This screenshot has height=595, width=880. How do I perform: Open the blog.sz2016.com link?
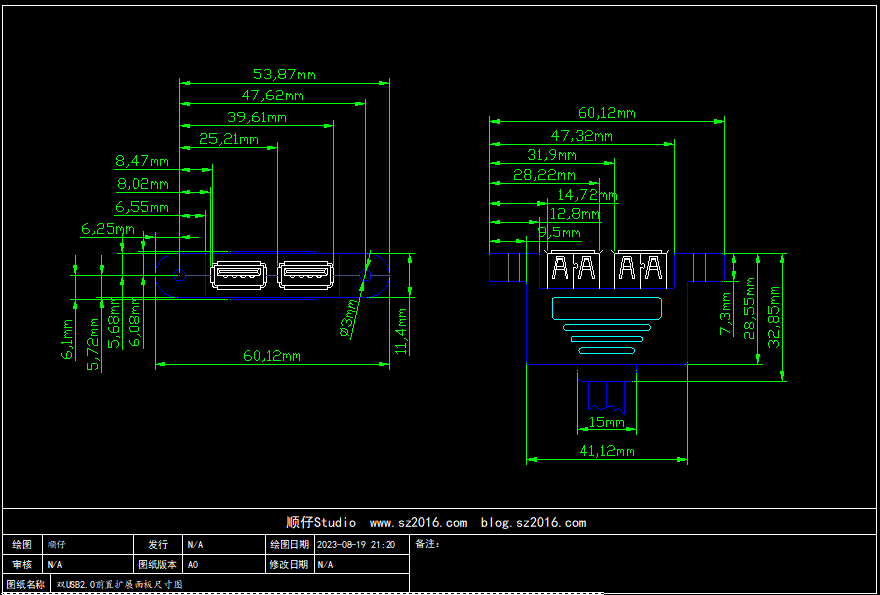click(533, 522)
